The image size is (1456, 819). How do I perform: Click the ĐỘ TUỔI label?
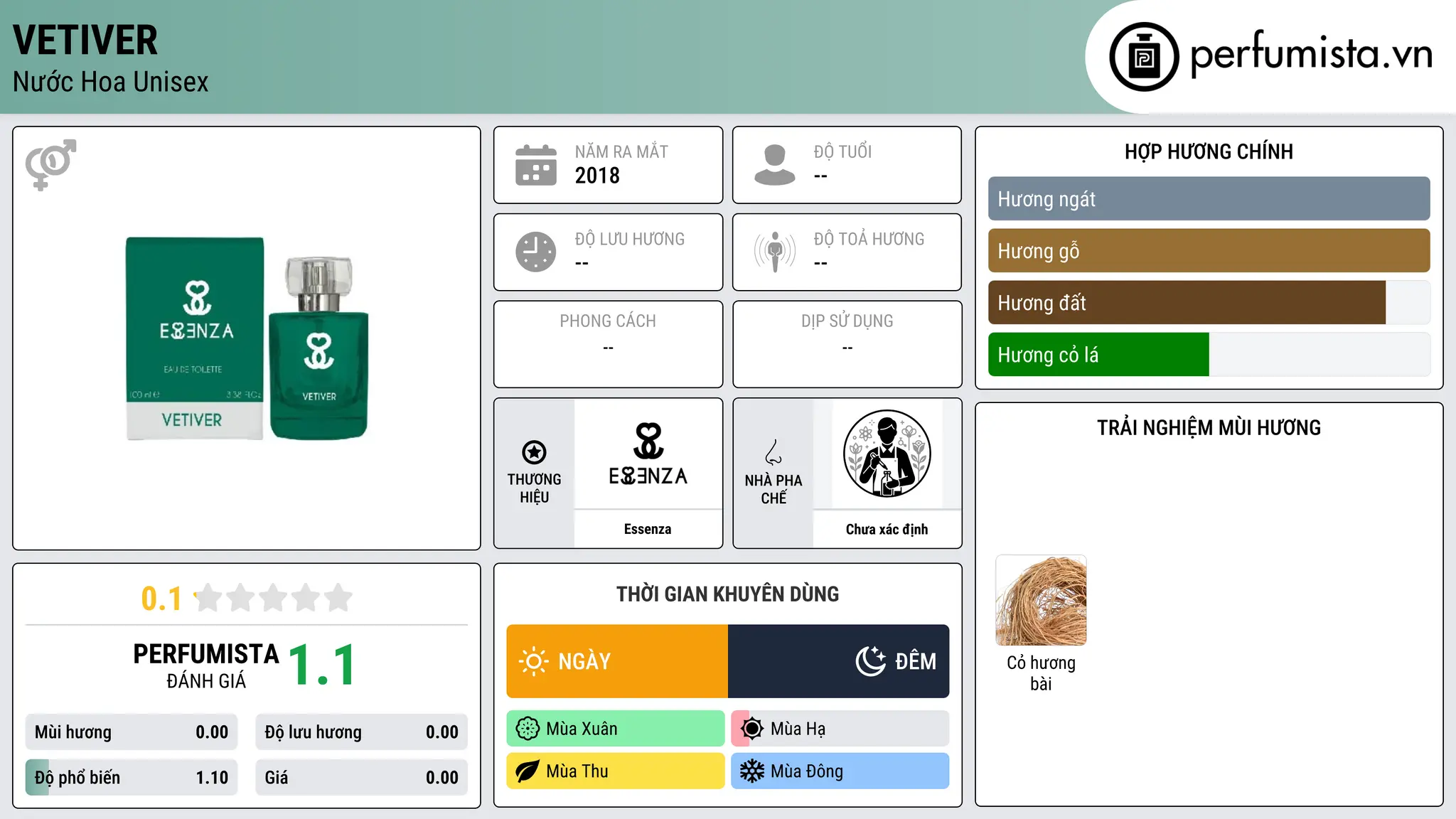[x=842, y=151]
